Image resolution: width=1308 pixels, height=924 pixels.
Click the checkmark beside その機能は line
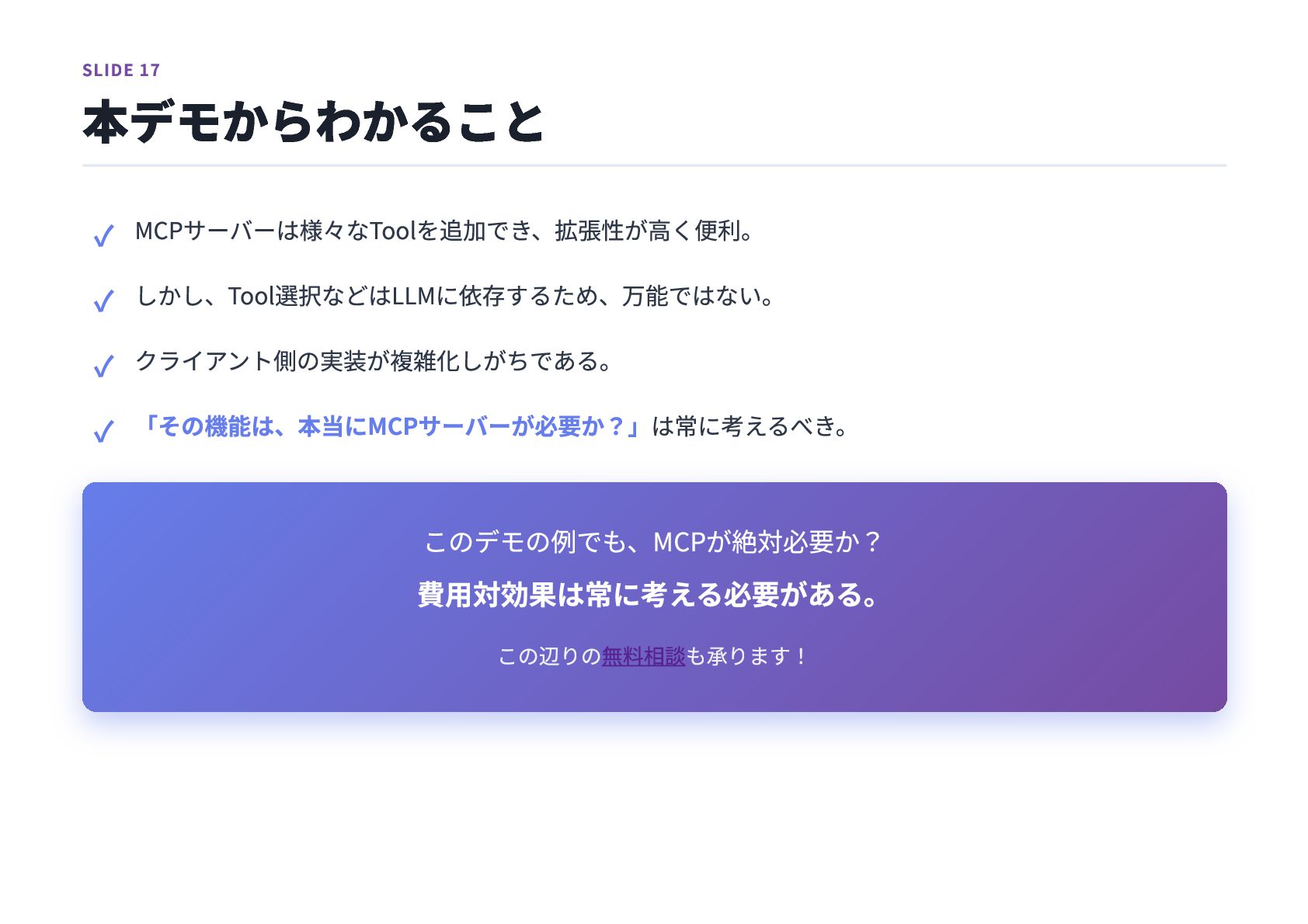point(103,430)
